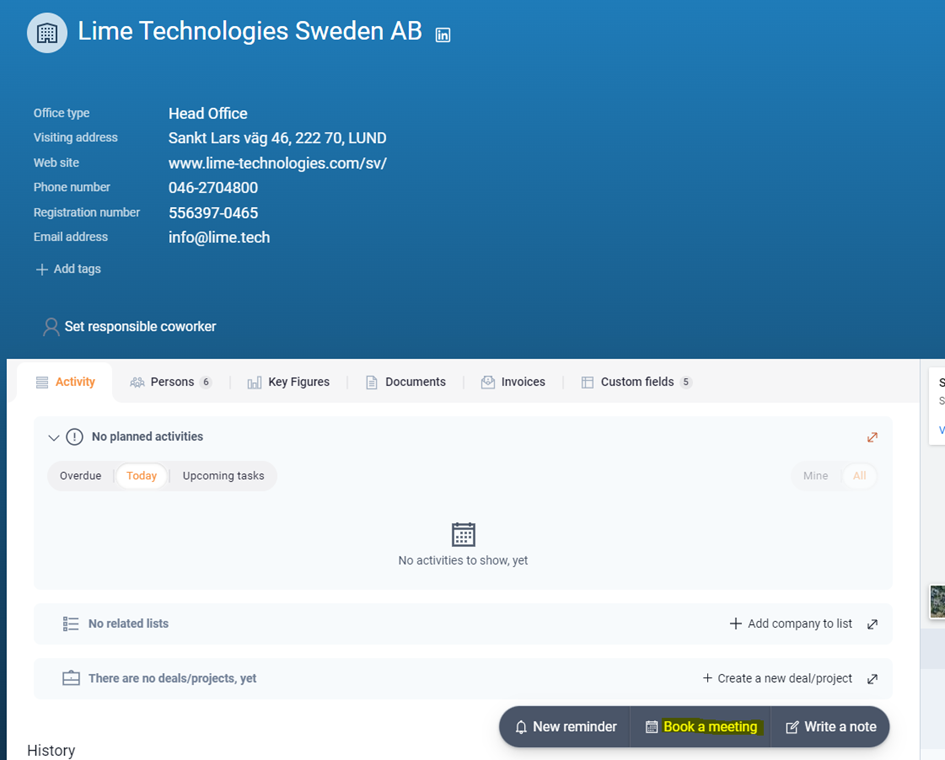The height and width of the screenshot is (760, 945).
Task: Click the Lime Technologies Sweden AB title
Action: 250,31
